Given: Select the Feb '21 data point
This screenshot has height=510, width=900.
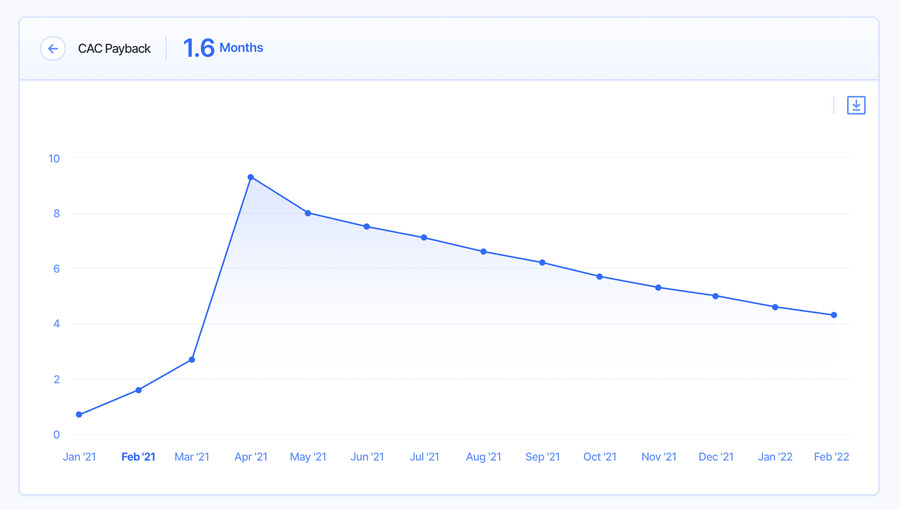Looking at the screenshot, I should (138, 390).
